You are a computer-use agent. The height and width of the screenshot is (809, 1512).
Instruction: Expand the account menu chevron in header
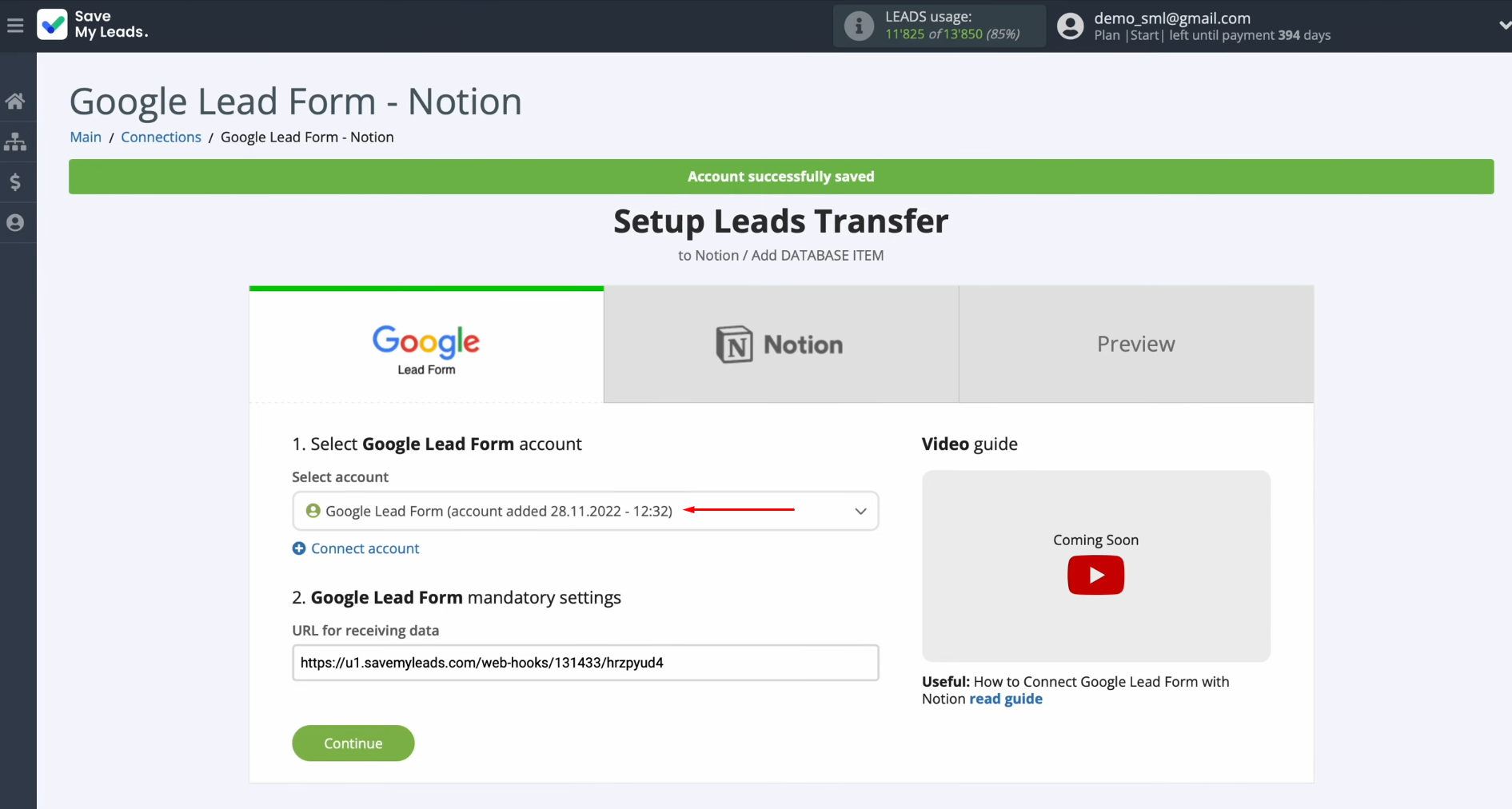coord(1504,26)
